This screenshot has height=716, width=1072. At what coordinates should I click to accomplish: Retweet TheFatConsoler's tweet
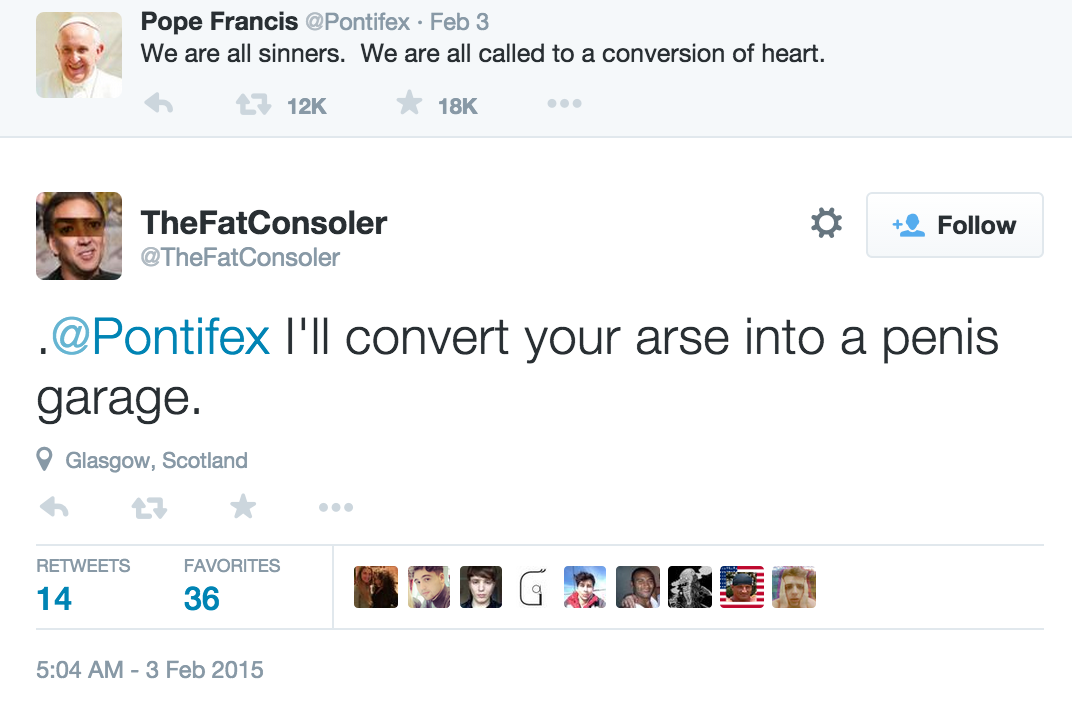(149, 508)
